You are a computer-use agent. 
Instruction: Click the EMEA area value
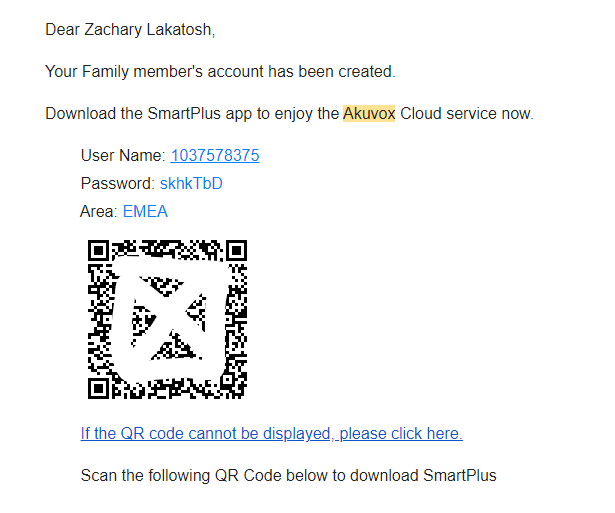click(x=145, y=211)
